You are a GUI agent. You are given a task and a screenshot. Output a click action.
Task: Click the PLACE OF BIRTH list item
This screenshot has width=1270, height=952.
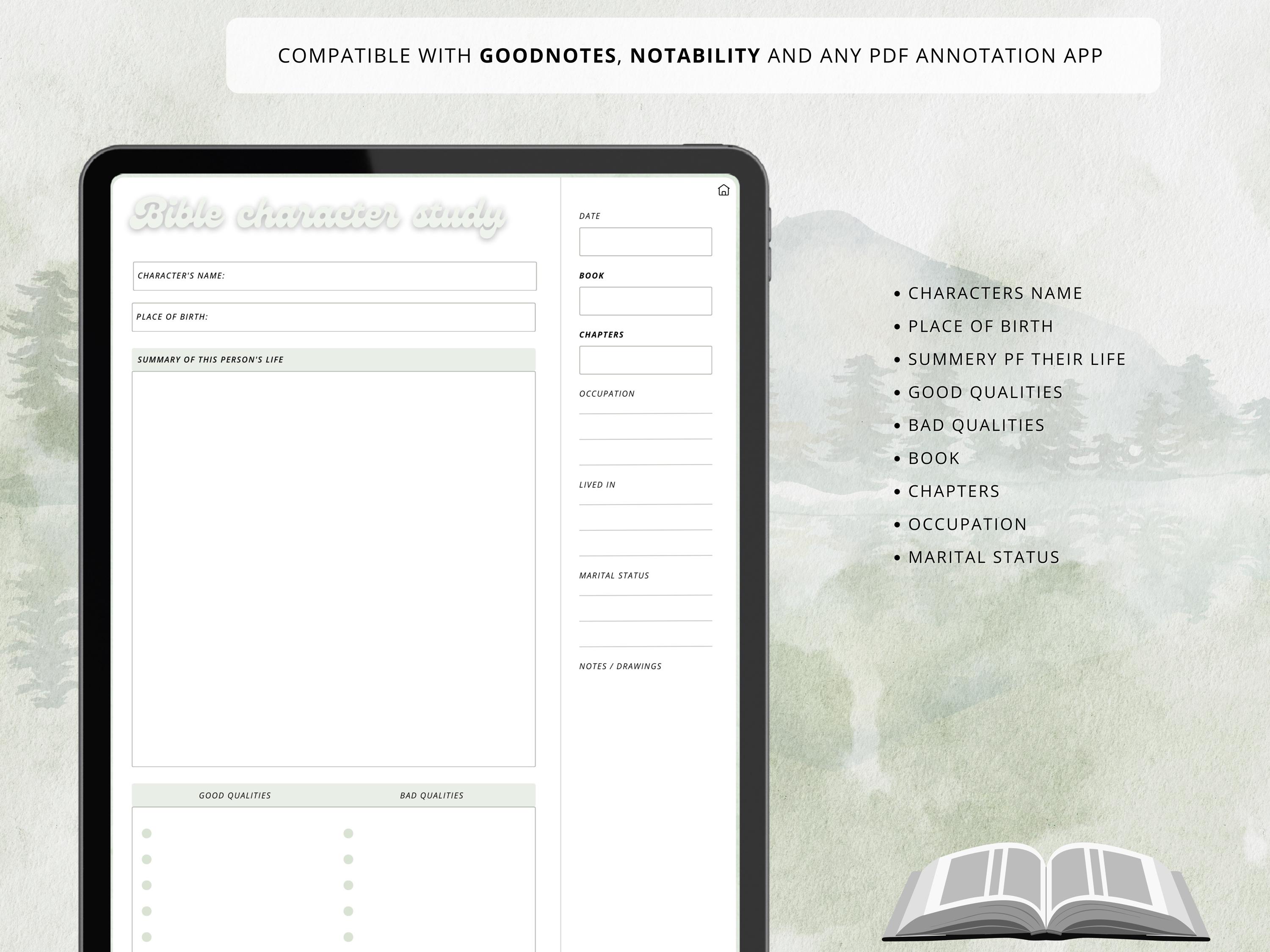point(980,326)
